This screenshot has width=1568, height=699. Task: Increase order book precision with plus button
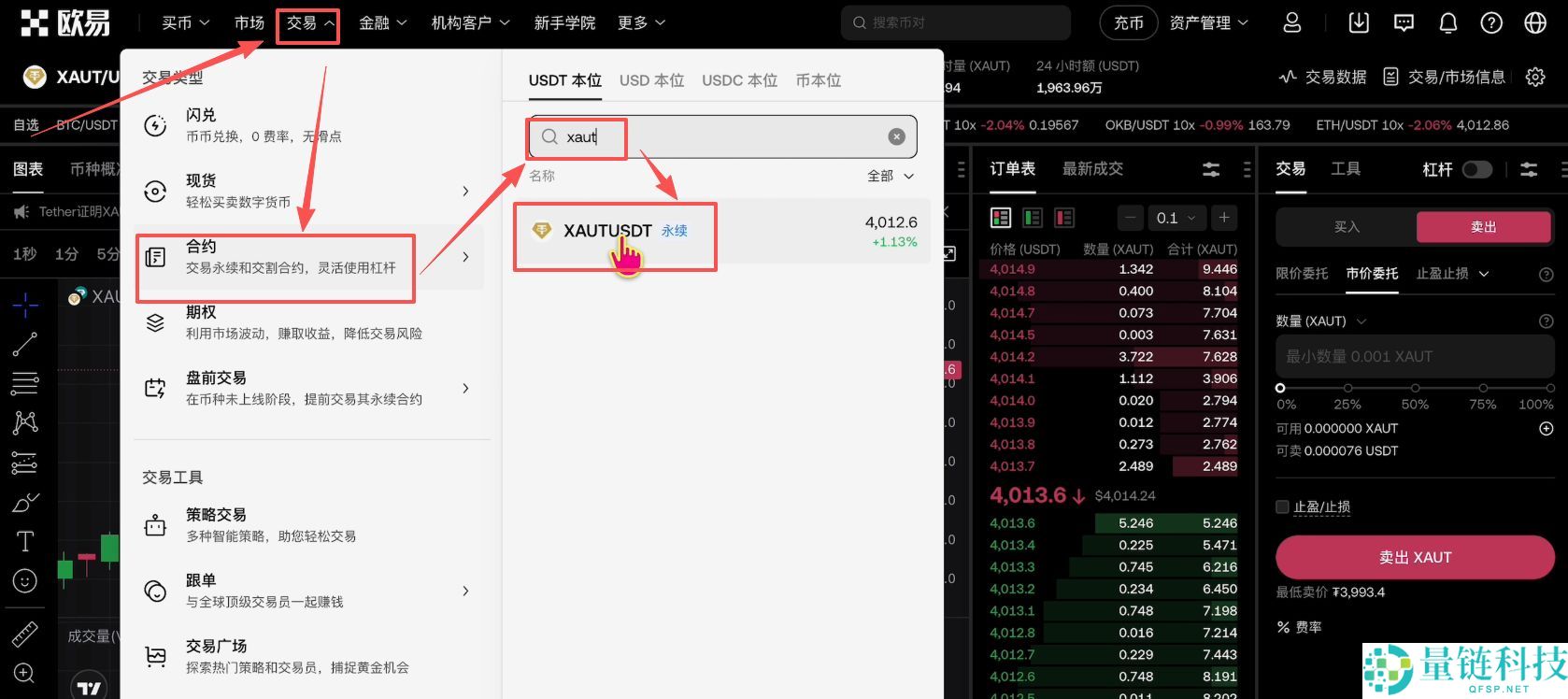(x=1224, y=218)
